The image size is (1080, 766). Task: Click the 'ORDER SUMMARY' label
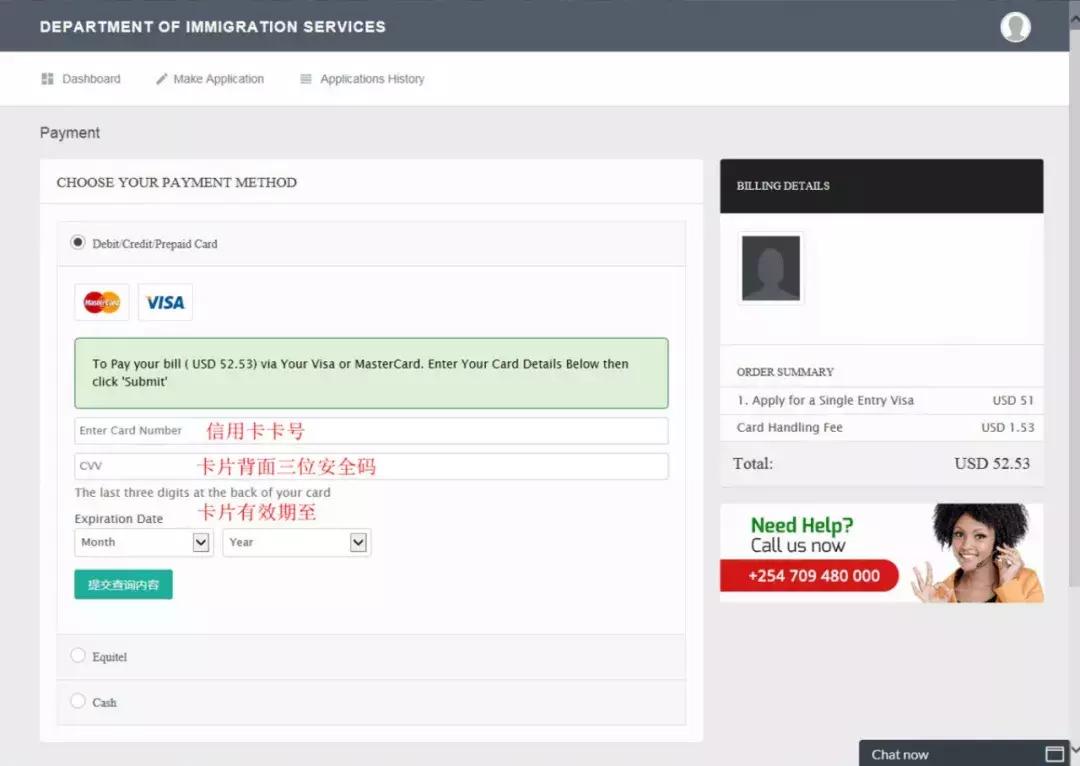click(785, 372)
